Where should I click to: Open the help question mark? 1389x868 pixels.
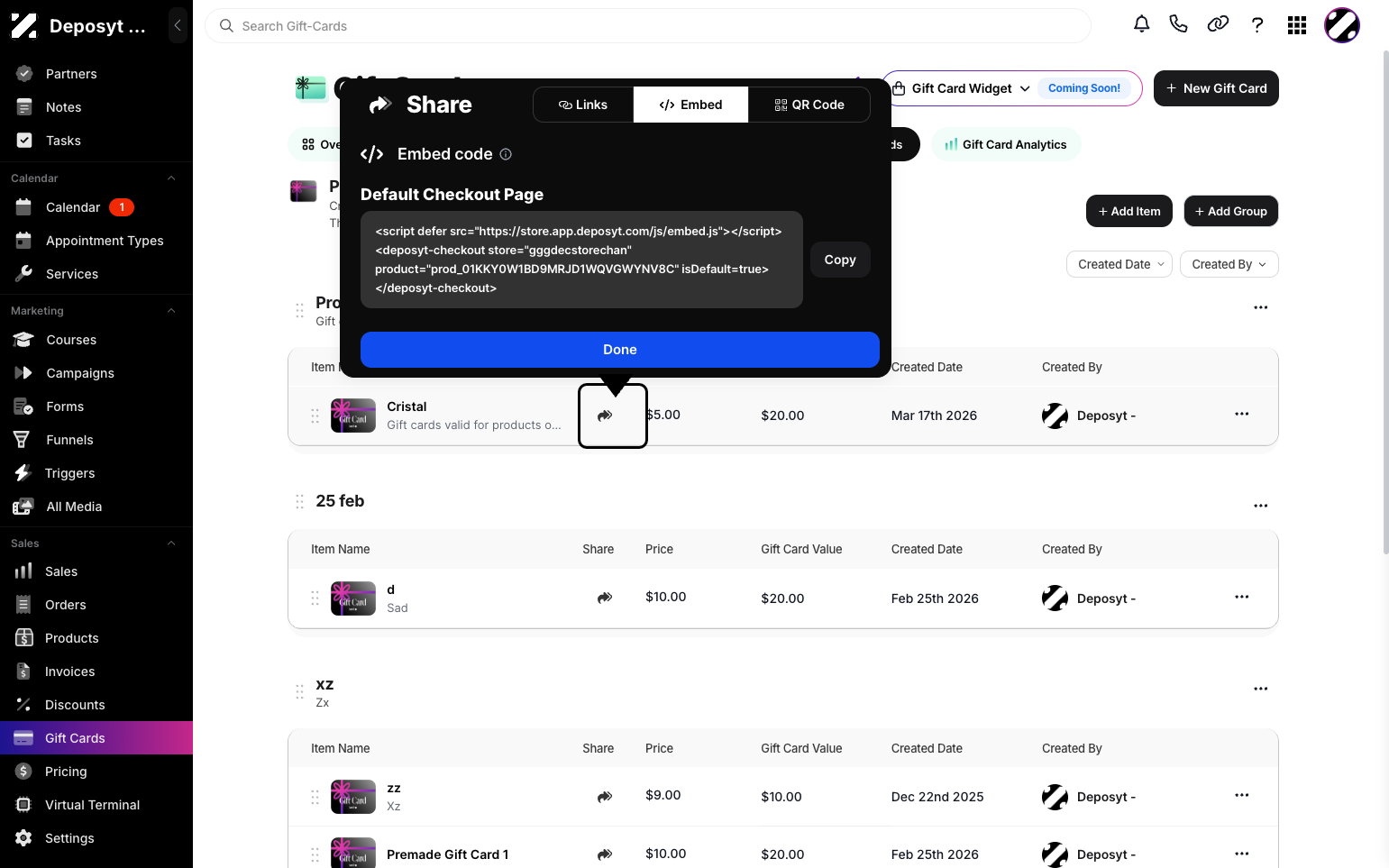tap(1257, 25)
